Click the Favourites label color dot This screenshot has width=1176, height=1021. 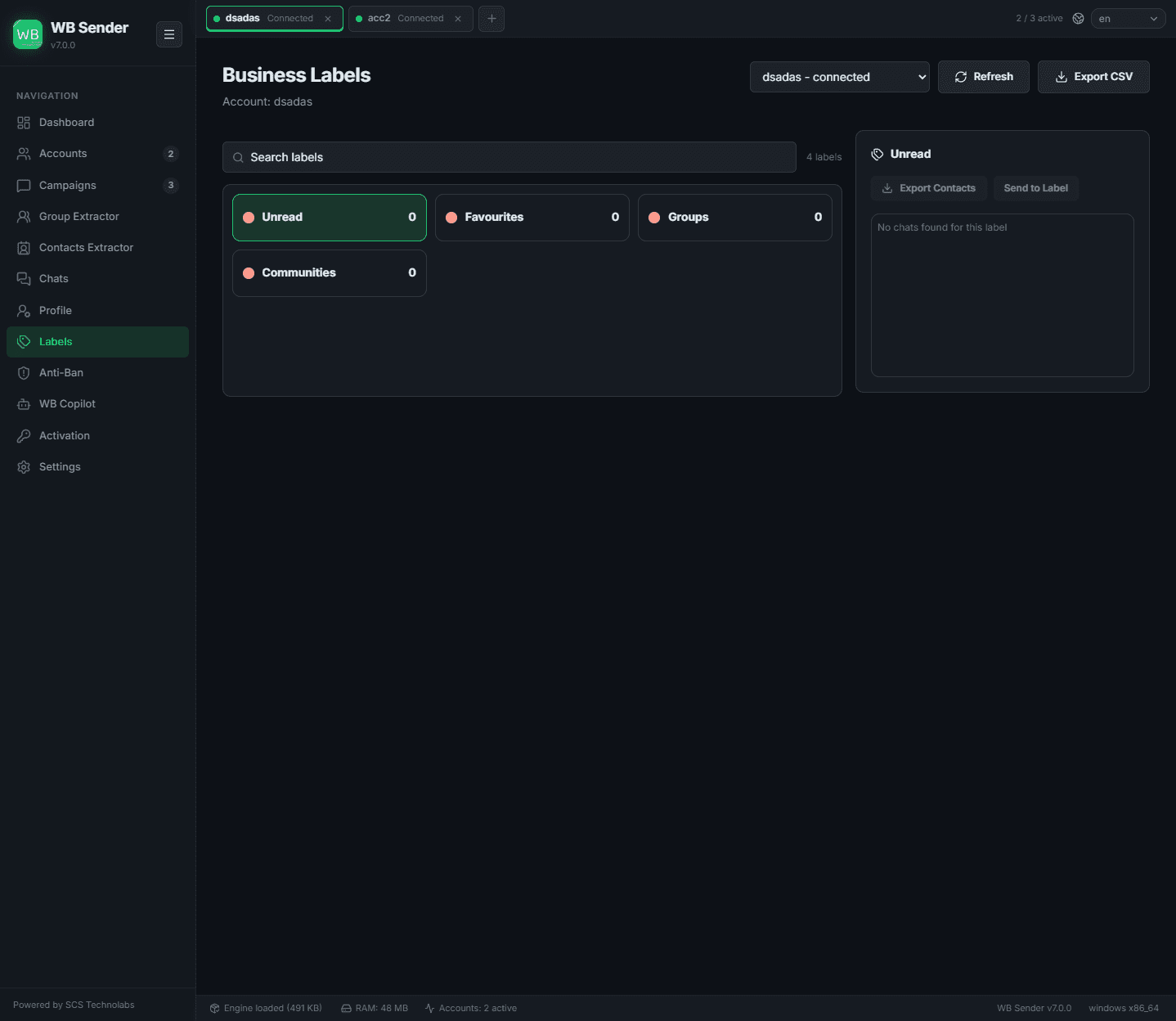(451, 218)
